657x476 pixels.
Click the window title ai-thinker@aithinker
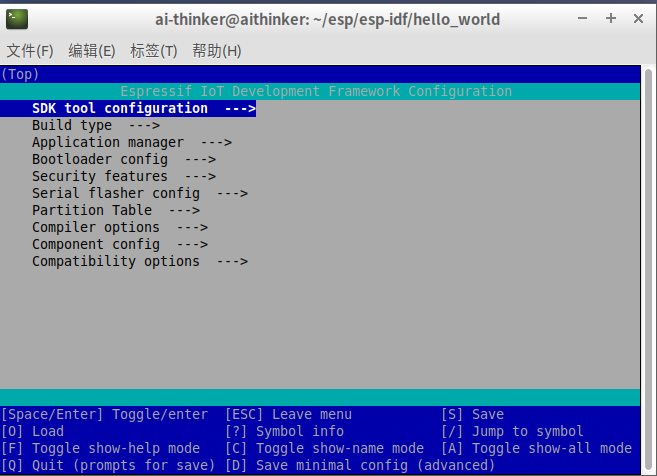click(327, 19)
